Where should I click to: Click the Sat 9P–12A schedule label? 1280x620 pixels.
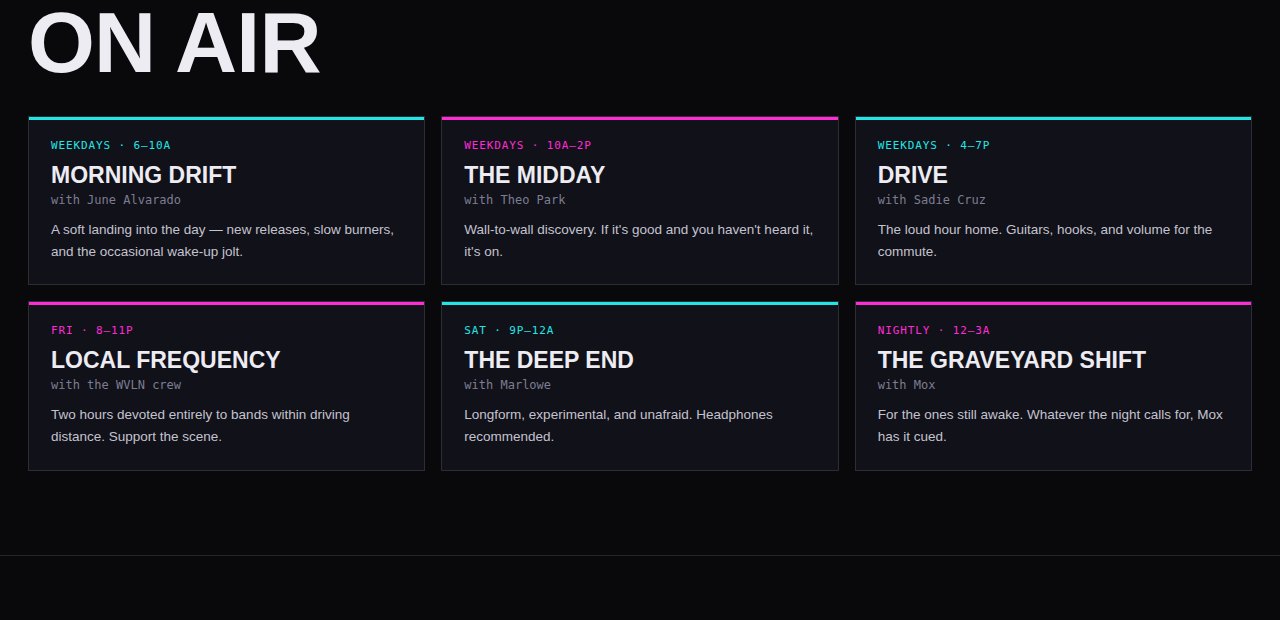point(508,330)
